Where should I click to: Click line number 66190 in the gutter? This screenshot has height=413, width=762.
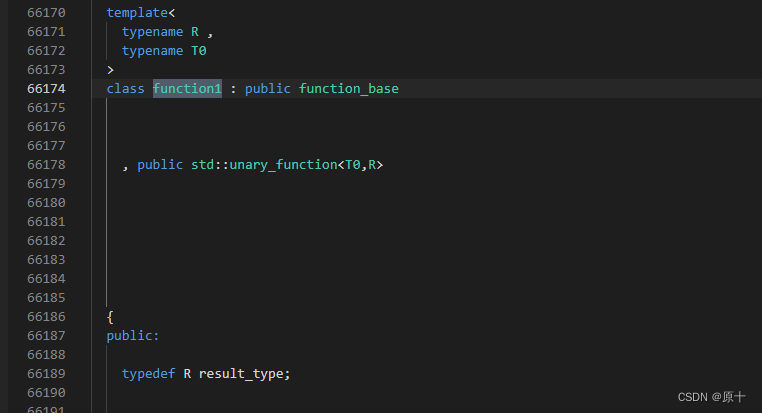(46, 393)
